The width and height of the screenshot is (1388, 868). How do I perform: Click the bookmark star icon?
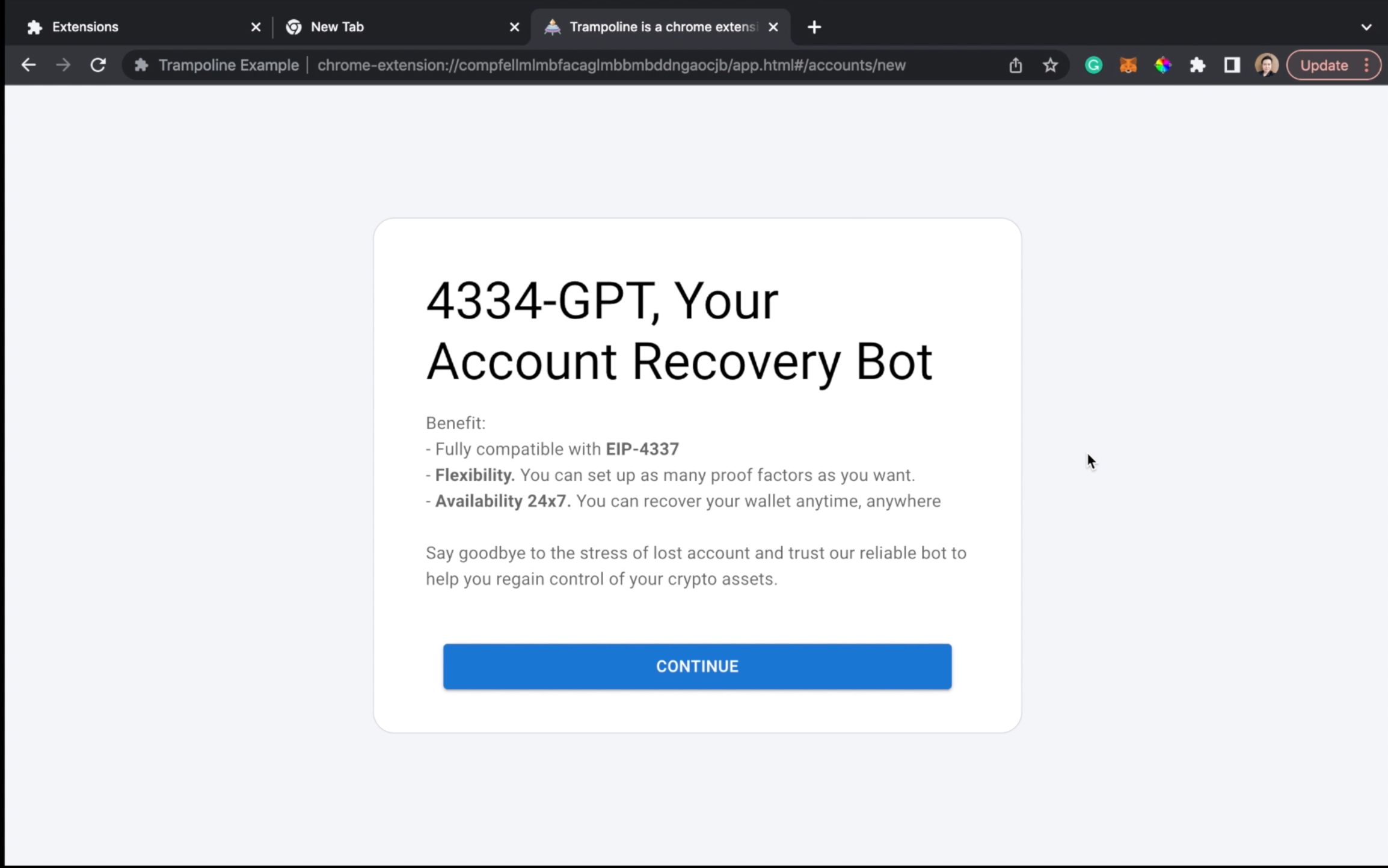(1050, 65)
